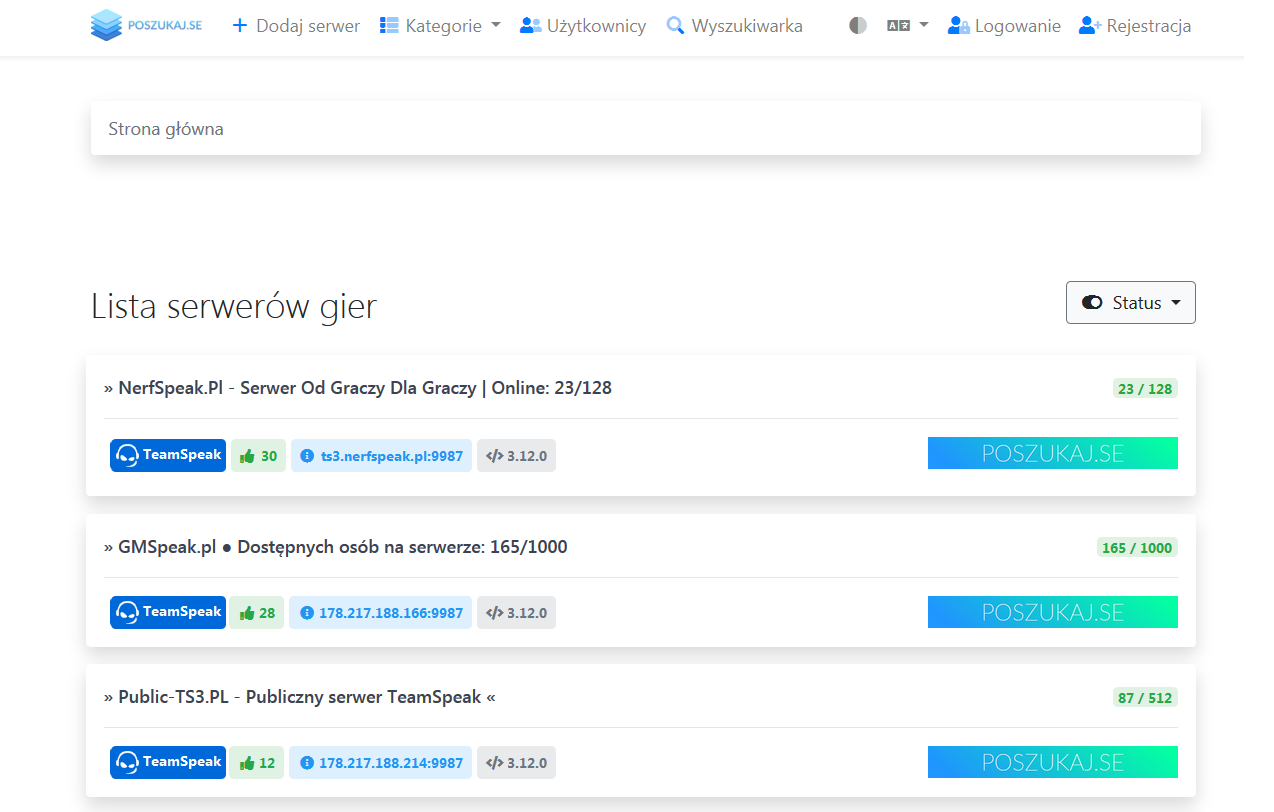Click the Poszukaj.se logo in the navbar

[x=146, y=26]
